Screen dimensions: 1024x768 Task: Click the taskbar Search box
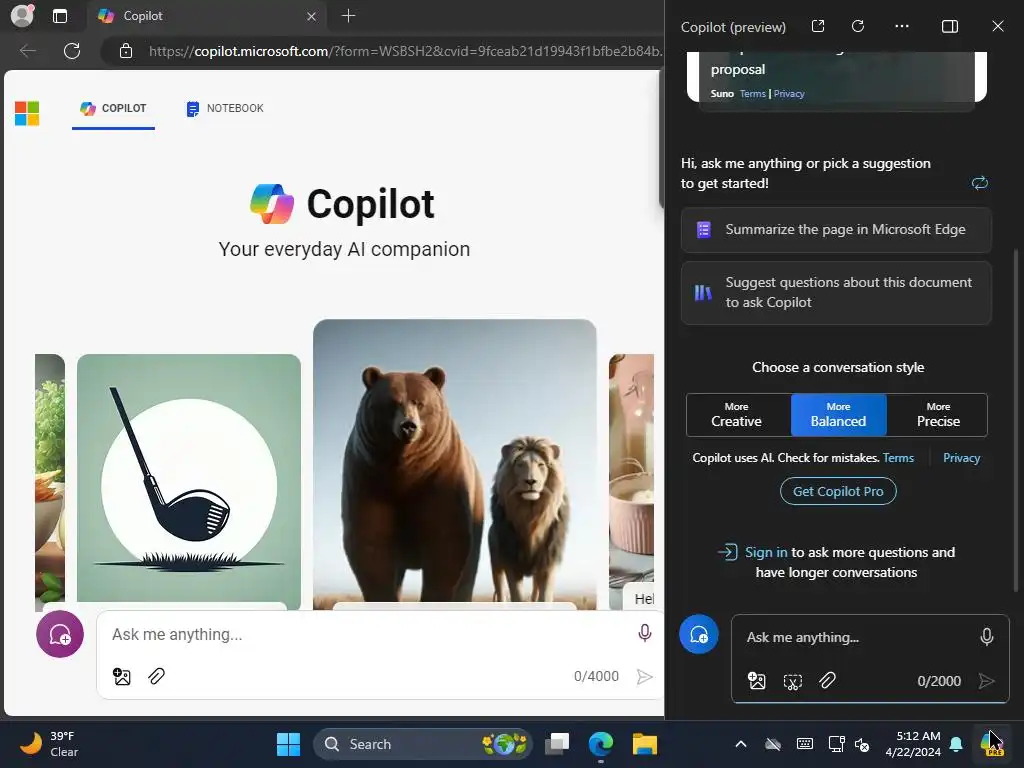[x=423, y=744]
